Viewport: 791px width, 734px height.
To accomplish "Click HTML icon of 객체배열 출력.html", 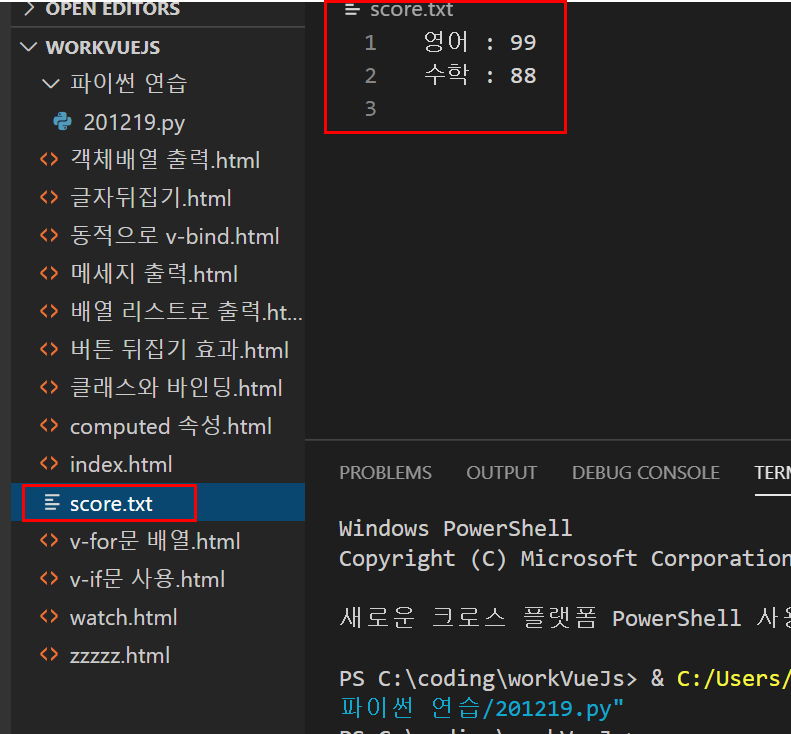I will 49,159.
